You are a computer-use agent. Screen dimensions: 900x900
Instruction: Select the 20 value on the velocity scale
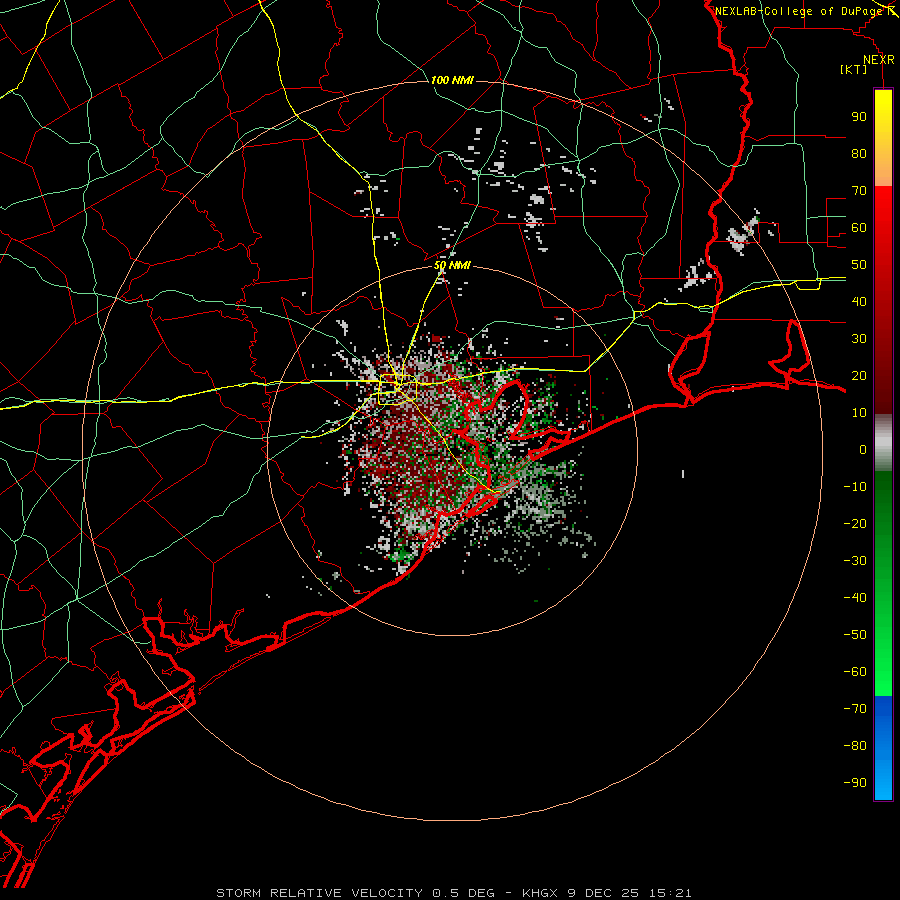[x=859, y=375]
